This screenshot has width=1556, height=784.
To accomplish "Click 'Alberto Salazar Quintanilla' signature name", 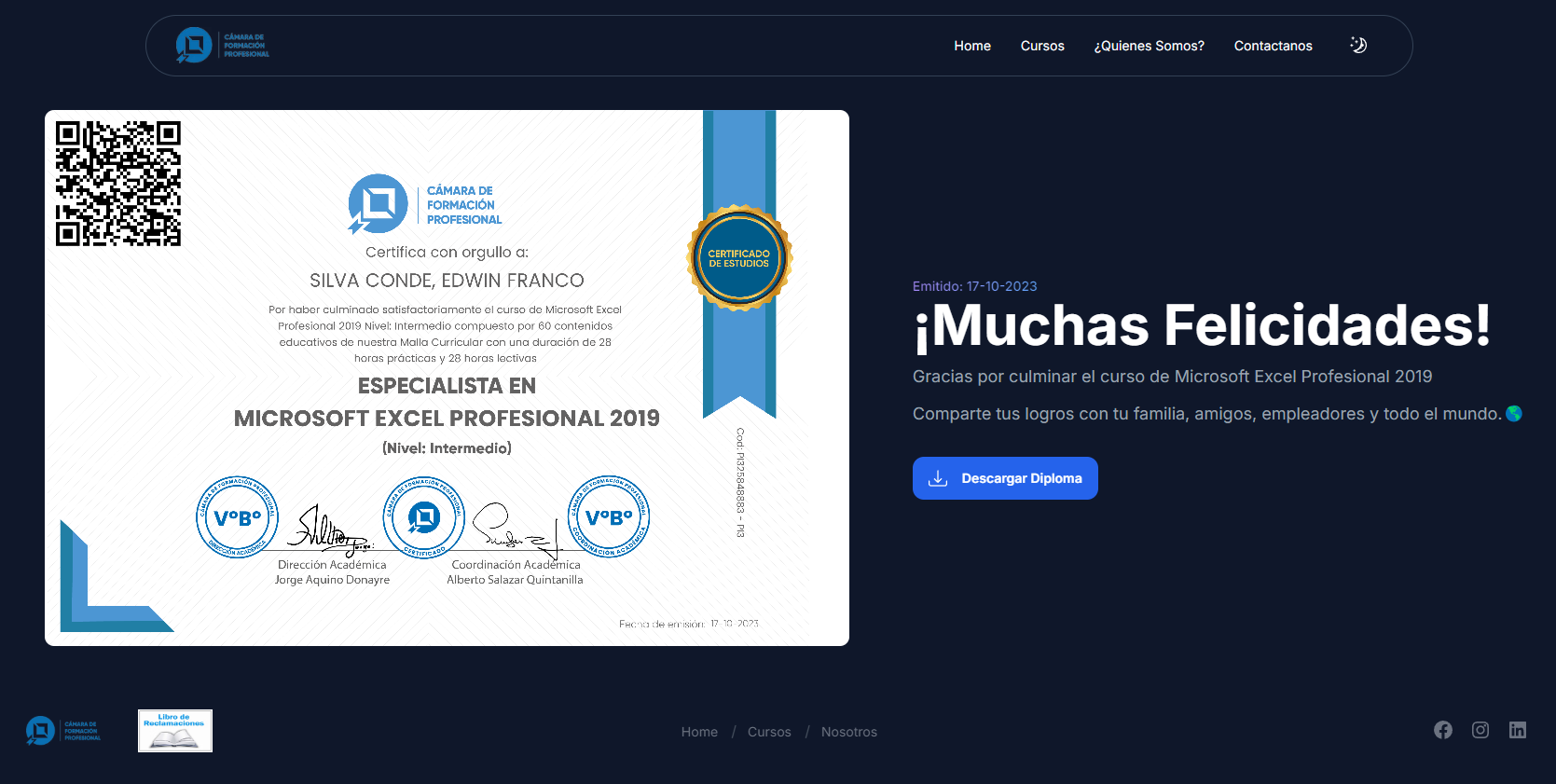I will pyautogui.click(x=515, y=580).
